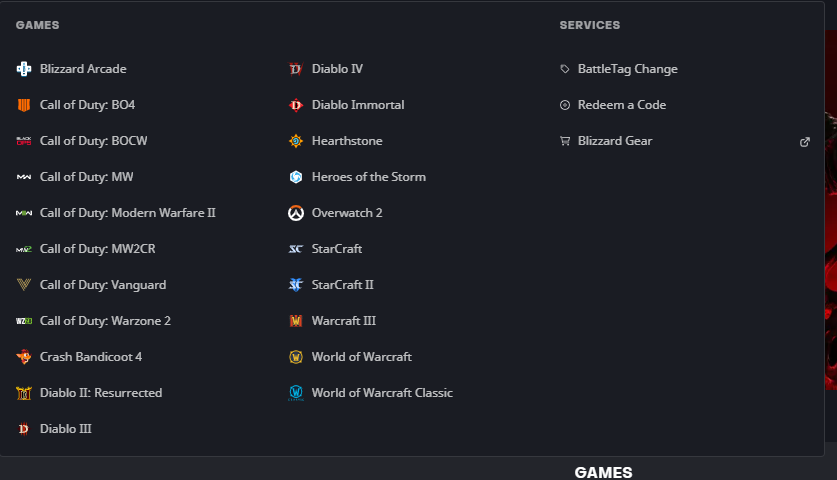The height and width of the screenshot is (480, 837).
Task: Open Call of Duty: Modern Warfare II
Action: coord(127,213)
